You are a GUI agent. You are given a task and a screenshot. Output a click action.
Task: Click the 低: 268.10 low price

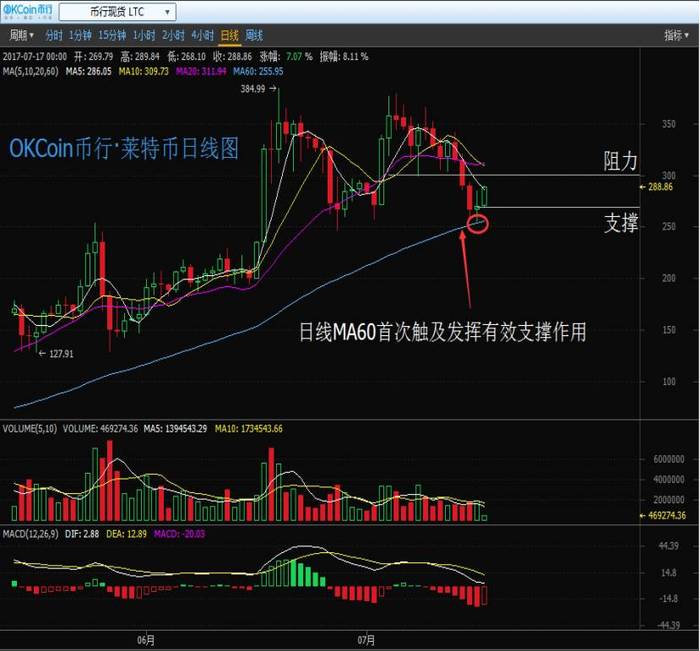[x=187, y=57]
